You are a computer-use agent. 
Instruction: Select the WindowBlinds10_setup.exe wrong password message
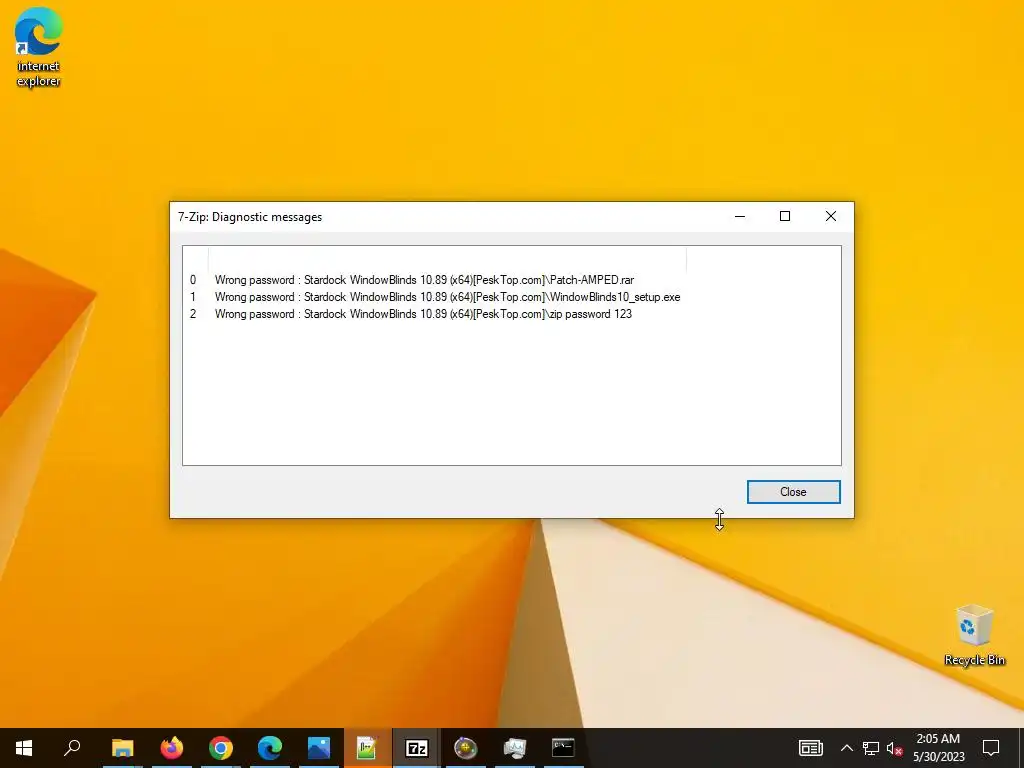point(447,297)
